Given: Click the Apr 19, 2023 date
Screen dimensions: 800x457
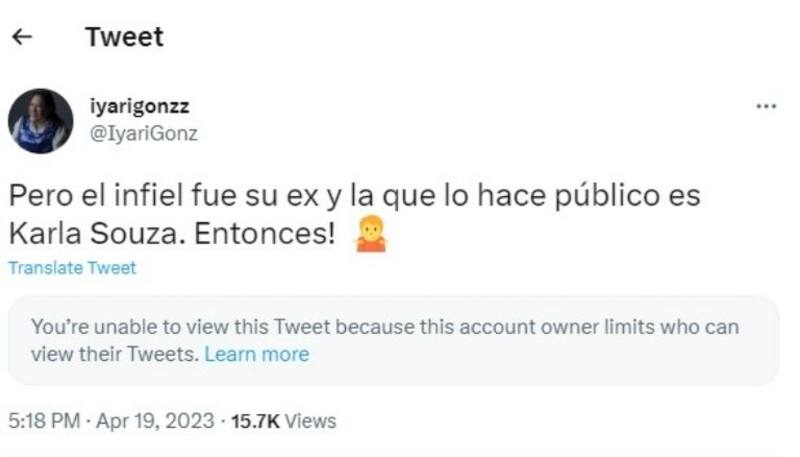Looking at the screenshot, I should pyautogui.click(x=155, y=421).
